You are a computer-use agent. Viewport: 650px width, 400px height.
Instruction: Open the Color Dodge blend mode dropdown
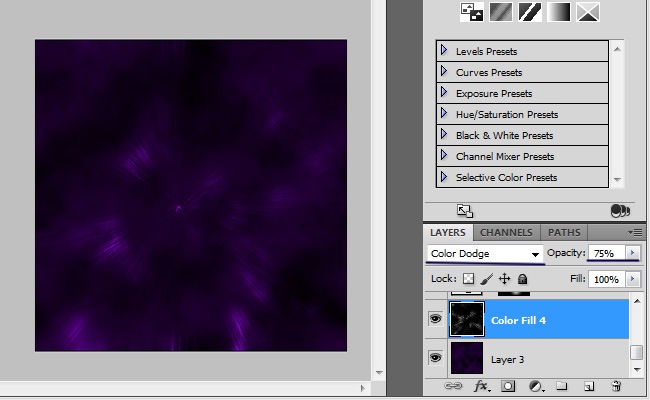tap(486, 254)
